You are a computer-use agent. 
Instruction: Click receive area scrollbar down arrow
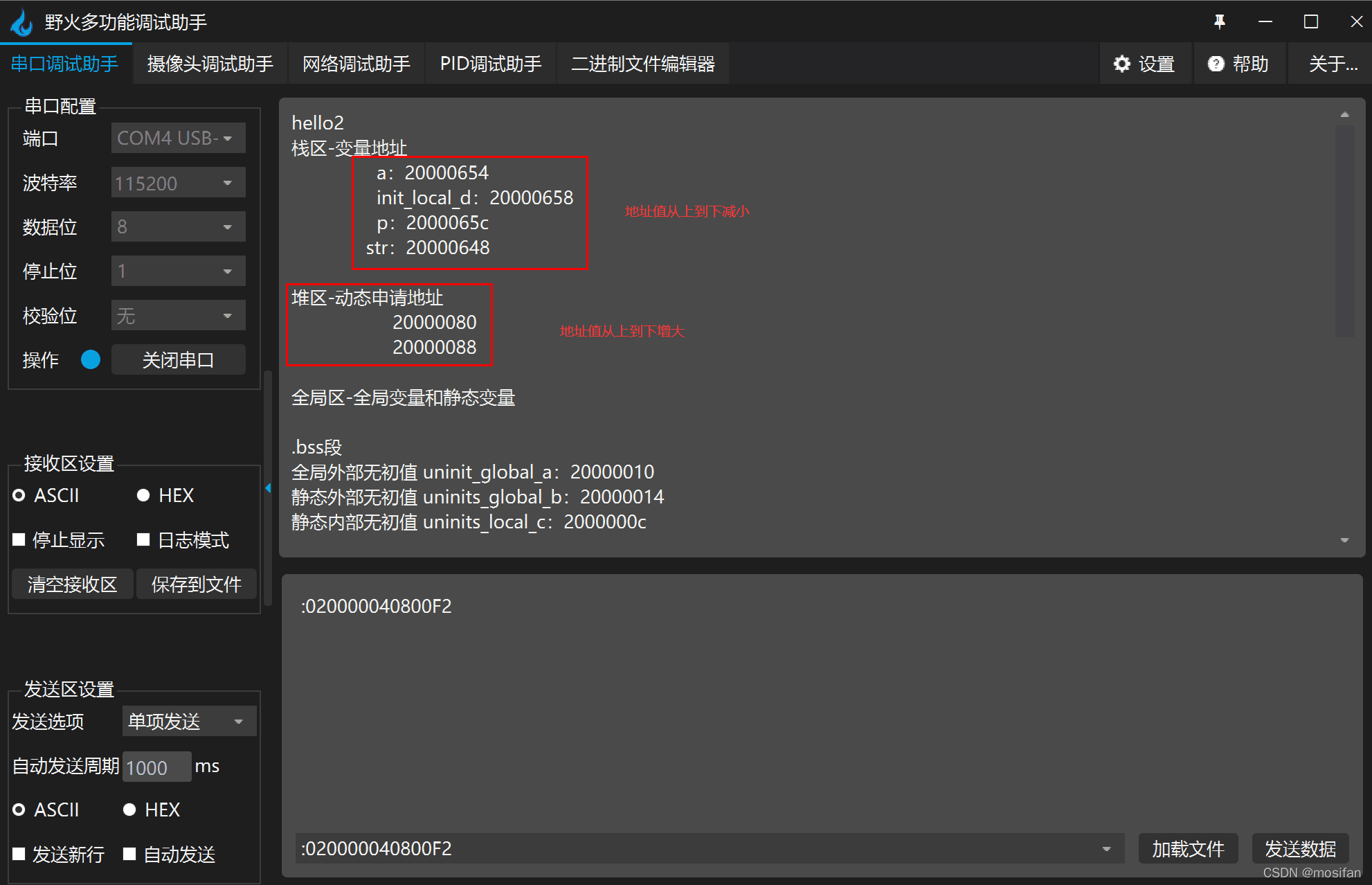[x=1344, y=540]
